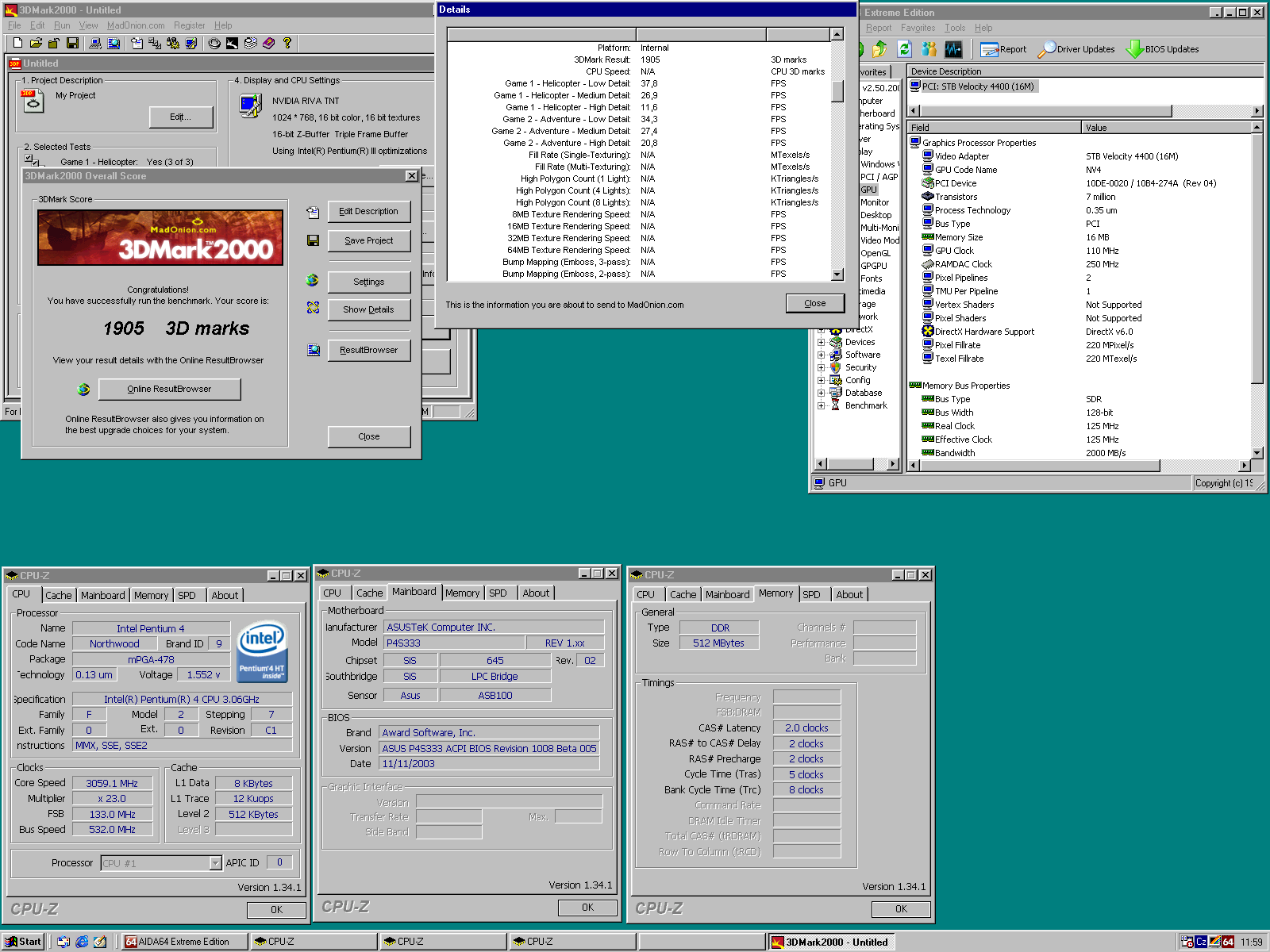Click the help question mark icon in 3DMark2000
Screen dimensions: 1270x952
pos(287,43)
